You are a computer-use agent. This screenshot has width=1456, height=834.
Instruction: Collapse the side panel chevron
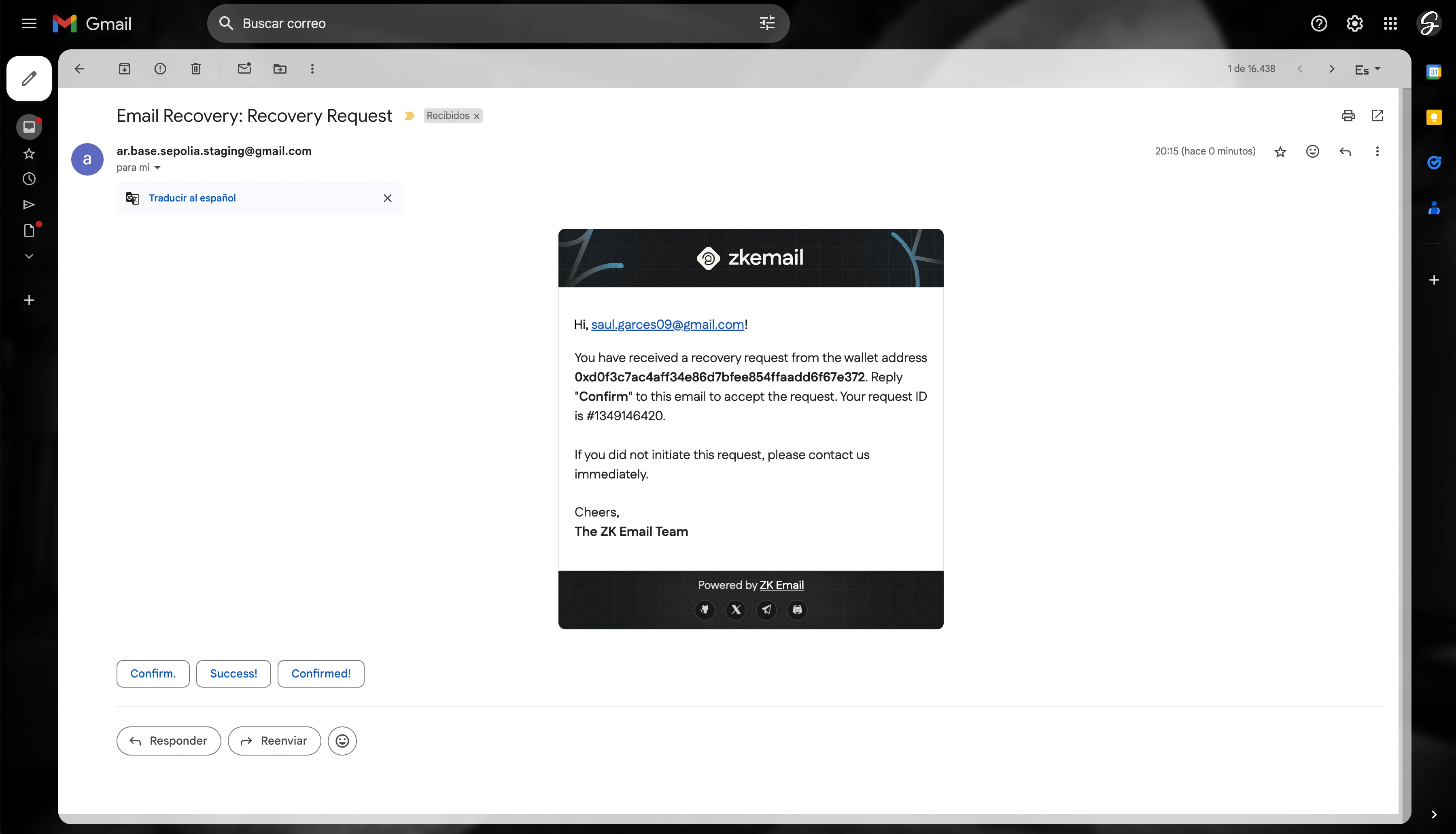click(x=1434, y=815)
